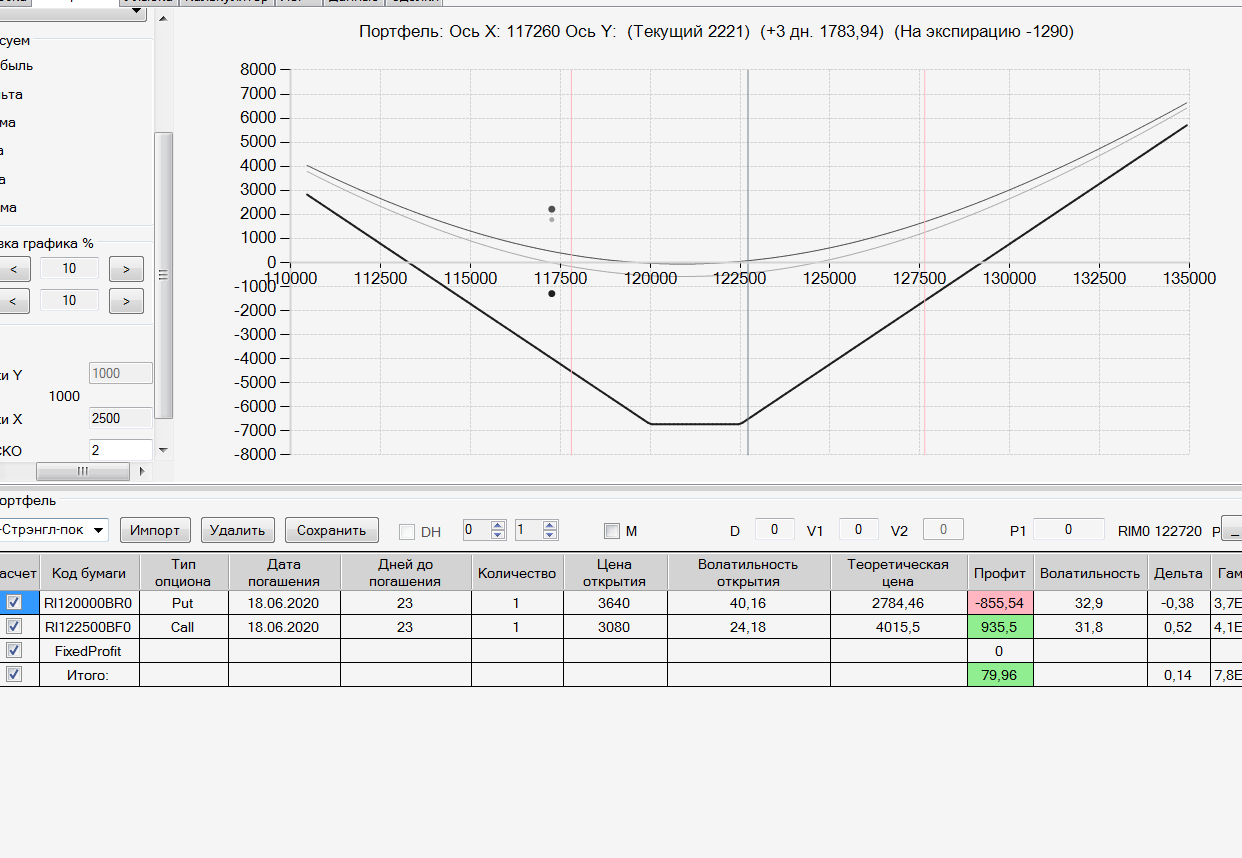The width and height of the screenshot is (1242, 858).
Task: Click the down arrow of the left panel scrollbar
Action: point(164,451)
